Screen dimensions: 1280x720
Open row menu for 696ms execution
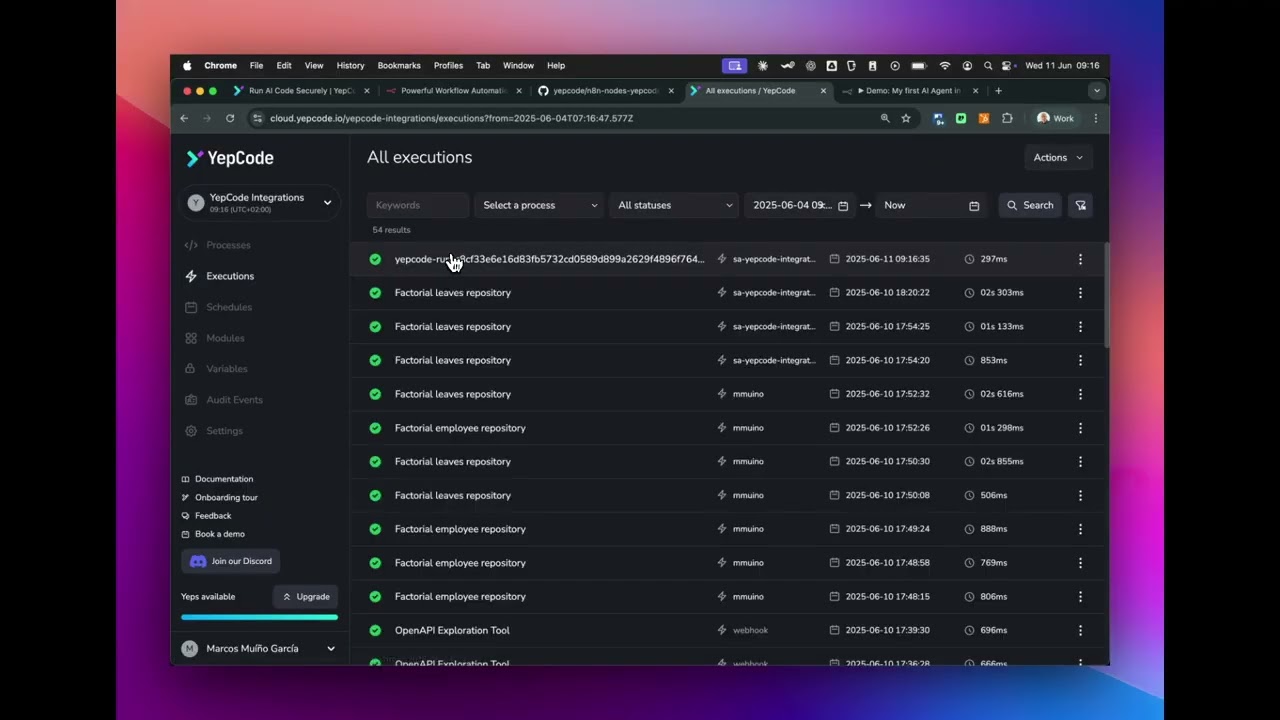(x=1080, y=631)
